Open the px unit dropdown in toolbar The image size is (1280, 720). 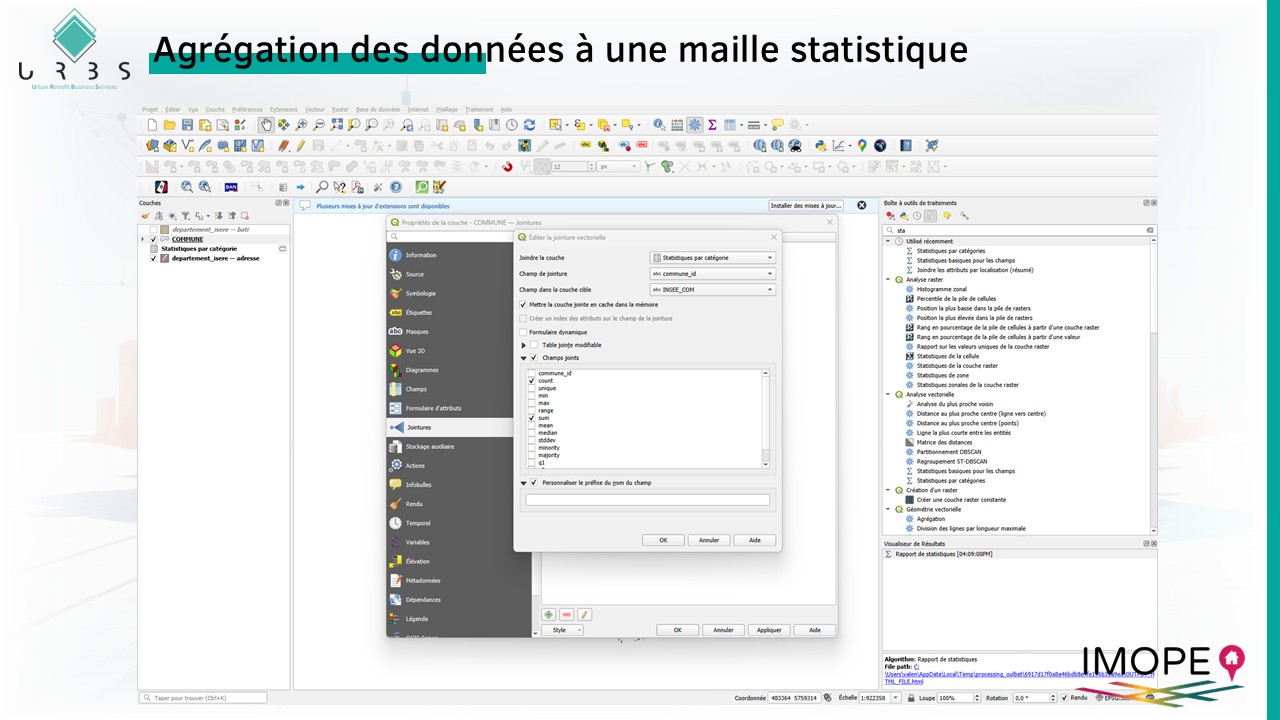619,167
